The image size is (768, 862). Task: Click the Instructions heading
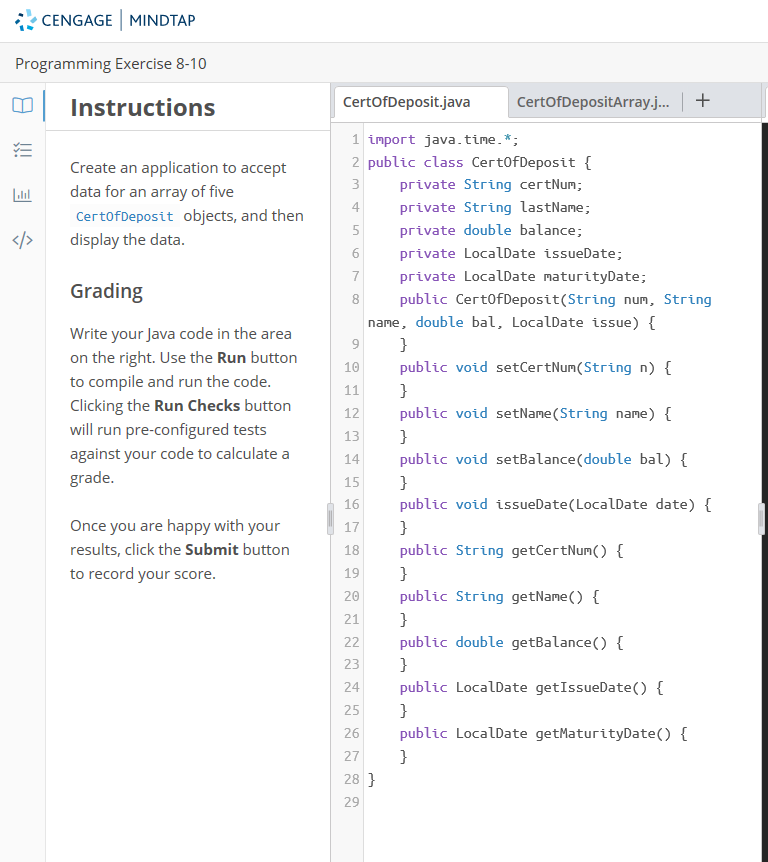pyautogui.click(x=142, y=107)
